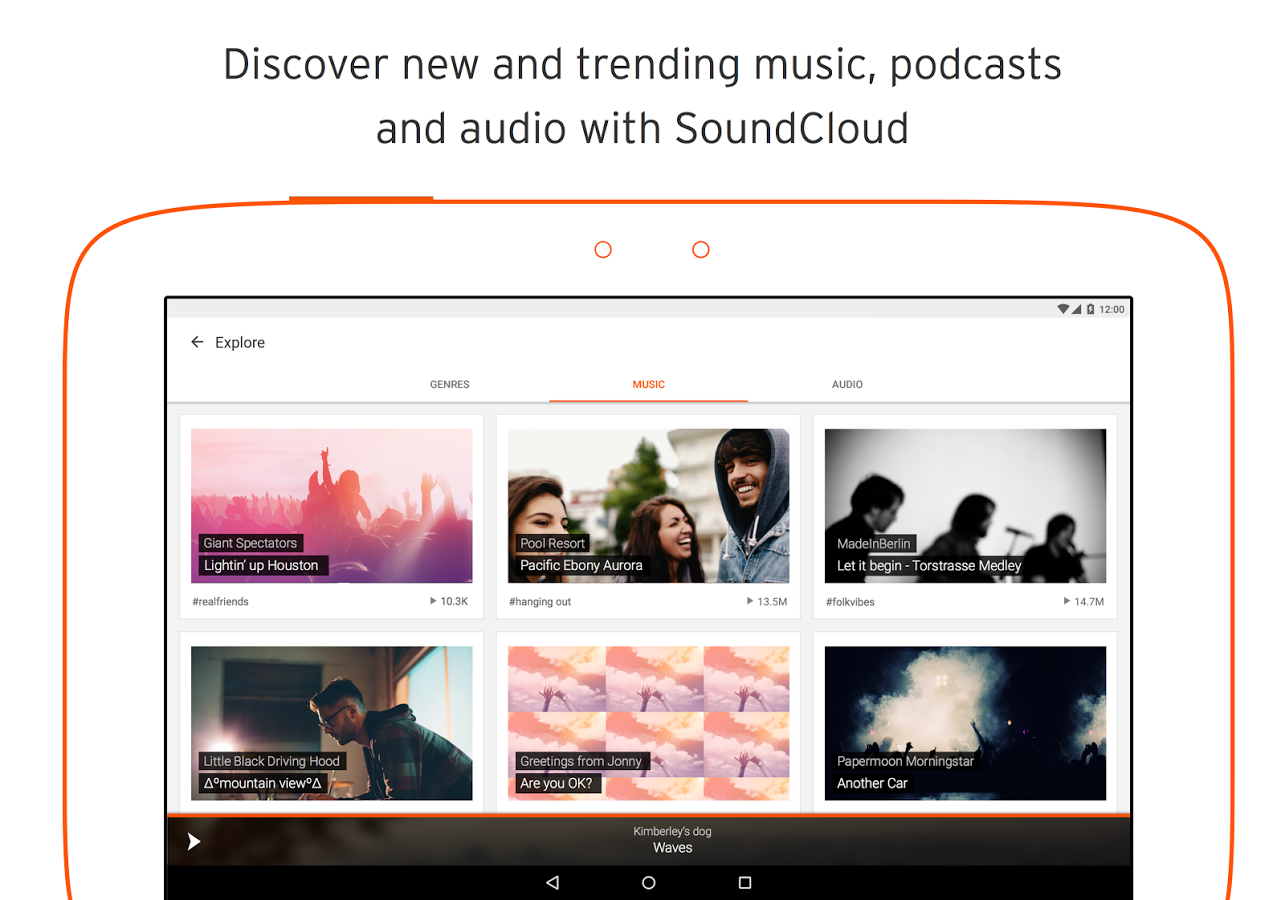The height and width of the screenshot is (900, 1285).
Task: Tap the Android home navigation button
Action: point(649,883)
